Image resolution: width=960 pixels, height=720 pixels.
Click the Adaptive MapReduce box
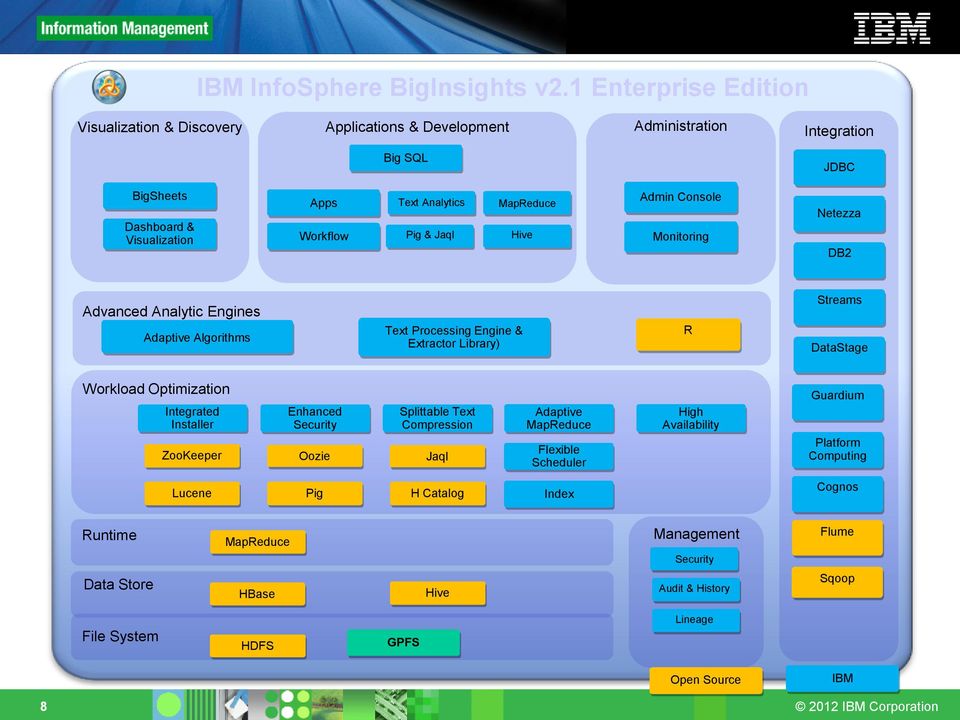point(558,418)
